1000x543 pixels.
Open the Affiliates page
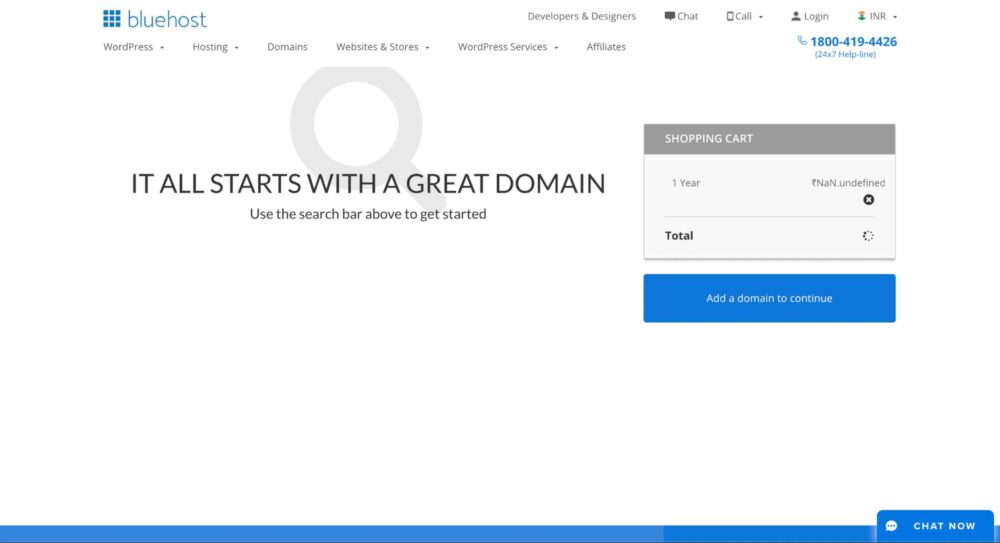pos(606,47)
